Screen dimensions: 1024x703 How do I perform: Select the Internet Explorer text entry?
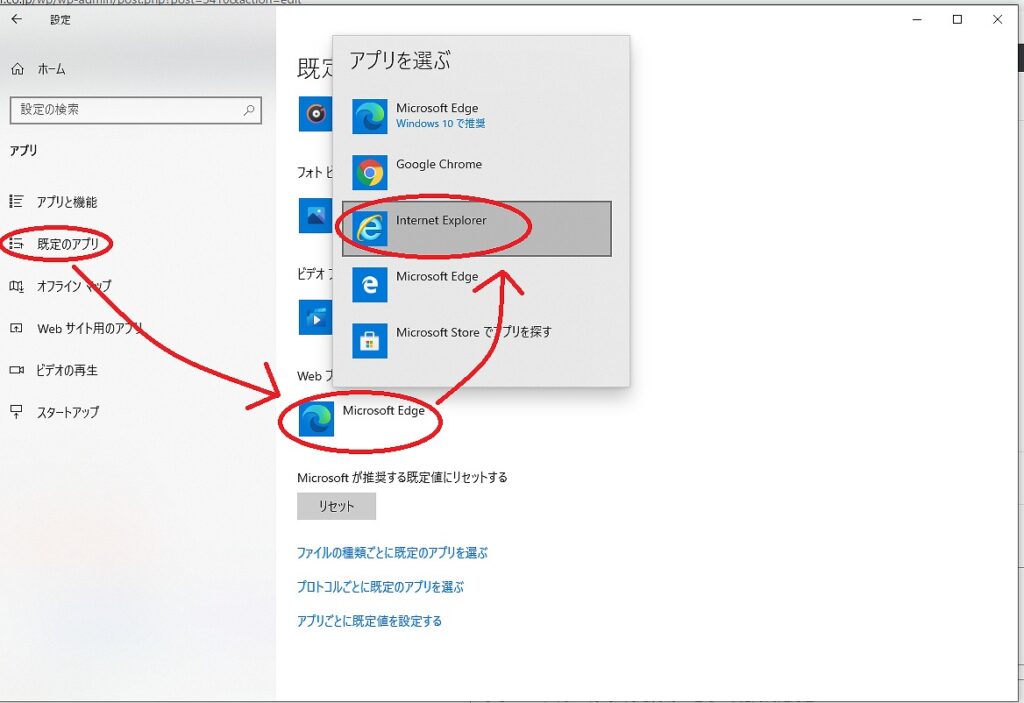(x=441, y=221)
